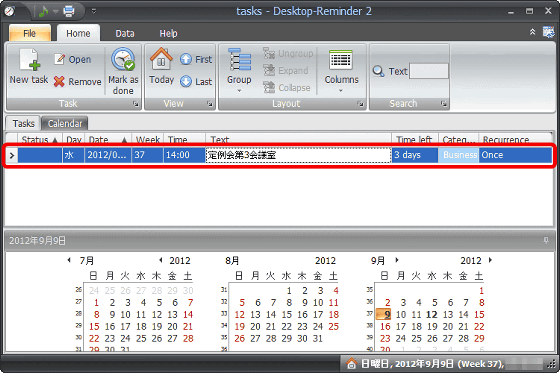Open the Data ribbon tab
560x373 pixels.
tap(125, 34)
